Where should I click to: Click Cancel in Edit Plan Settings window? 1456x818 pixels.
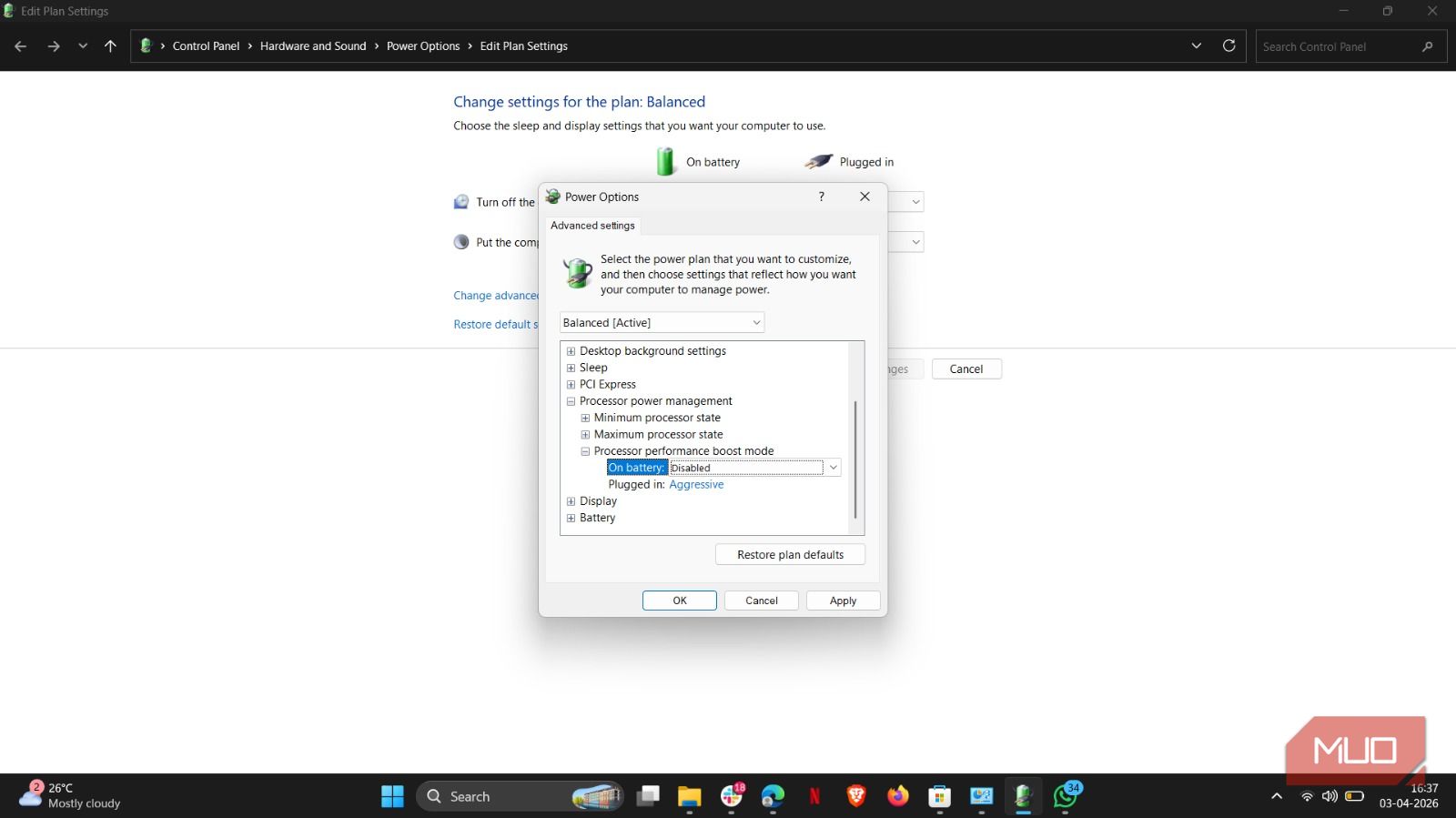[x=966, y=369]
